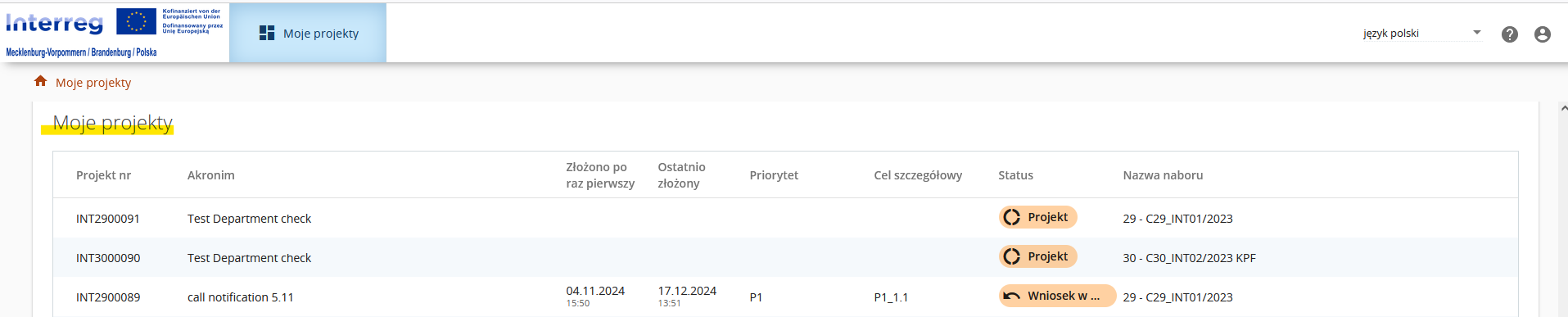Image resolution: width=1568 pixels, height=317 pixels.
Task: Sort by the Nazwa naboru column header
Action: (1163, 175)
